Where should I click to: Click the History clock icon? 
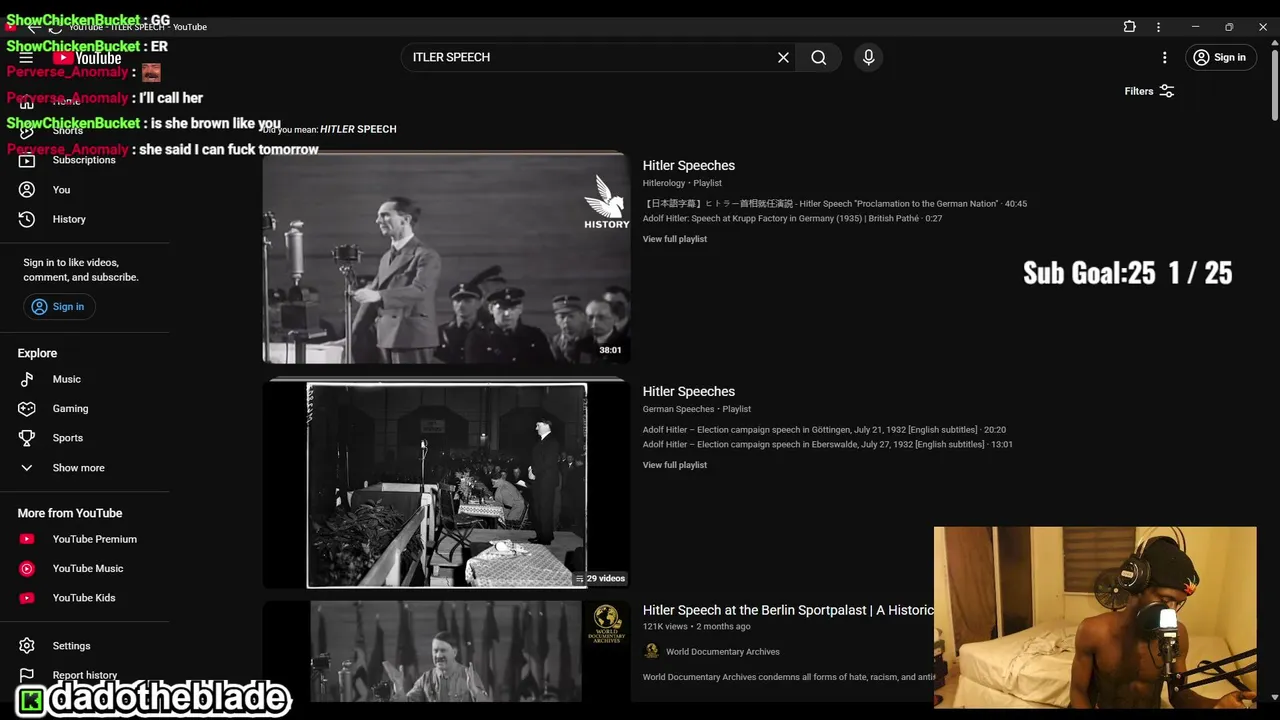(27, 219)
